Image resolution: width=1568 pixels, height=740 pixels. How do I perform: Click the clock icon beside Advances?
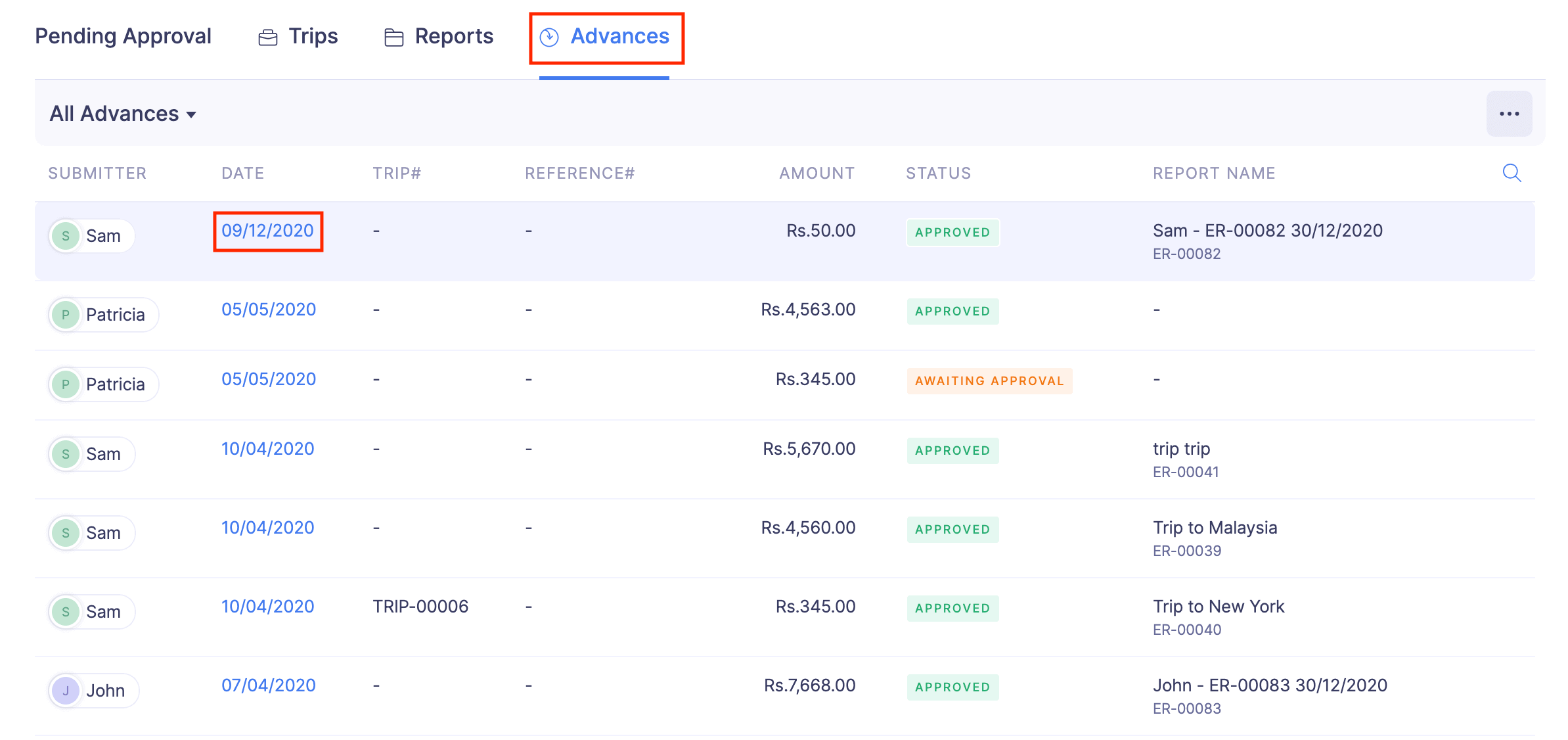[549, 37]
